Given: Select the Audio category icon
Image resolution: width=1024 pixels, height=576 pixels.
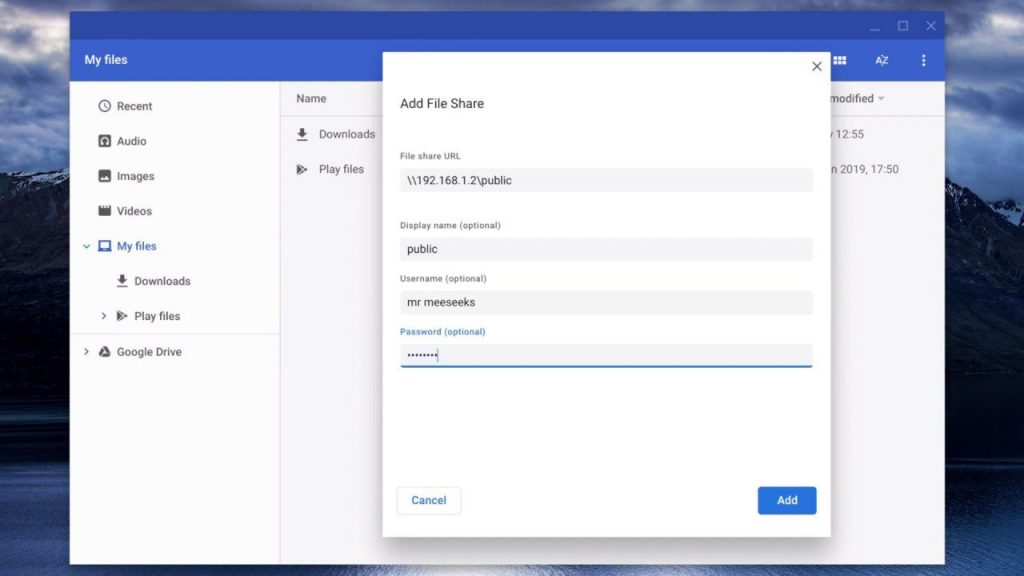Looking at the screenshot, I should (104, 141).
